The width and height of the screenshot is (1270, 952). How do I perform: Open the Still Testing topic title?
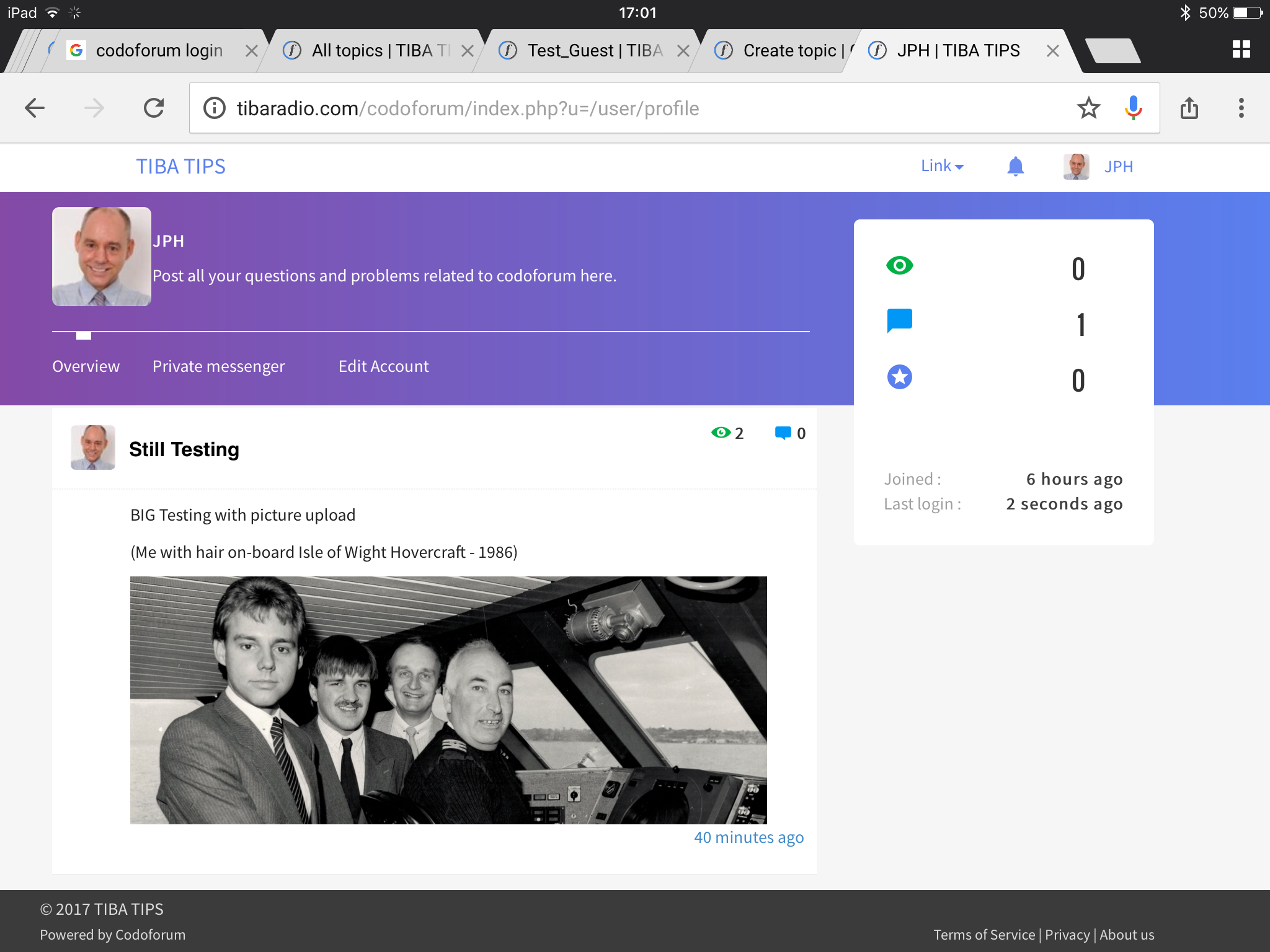point(184,449)
